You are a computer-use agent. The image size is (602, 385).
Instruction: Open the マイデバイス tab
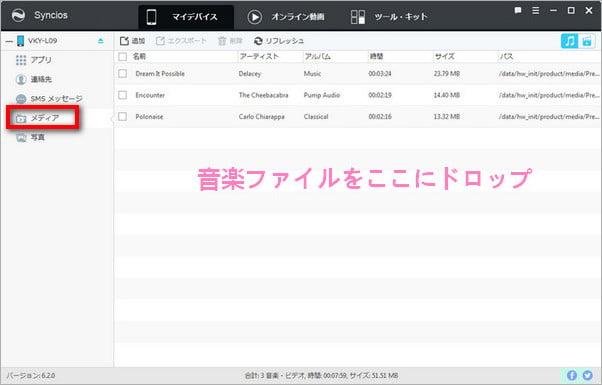pyautogui.click(x=186, y=17)
